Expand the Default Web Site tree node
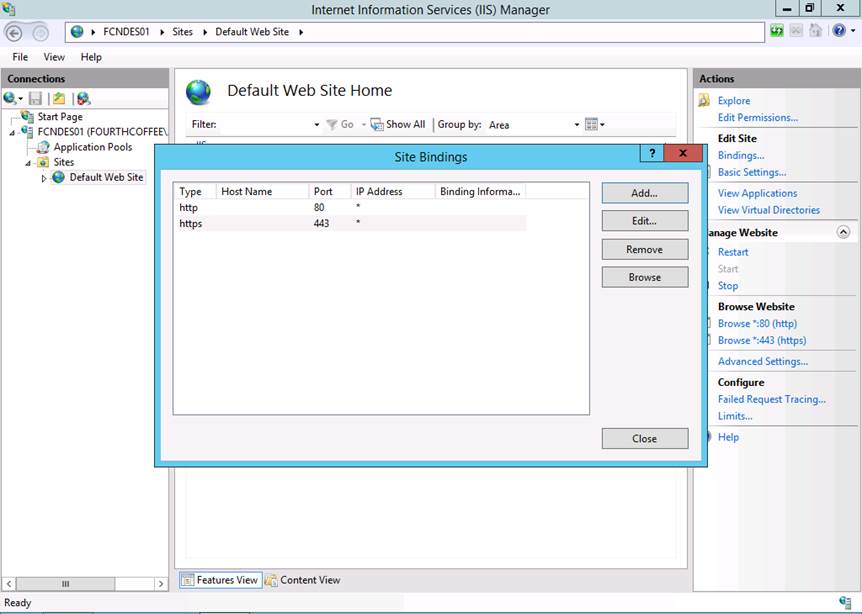The image size is (862, 614). coord(43,178)
